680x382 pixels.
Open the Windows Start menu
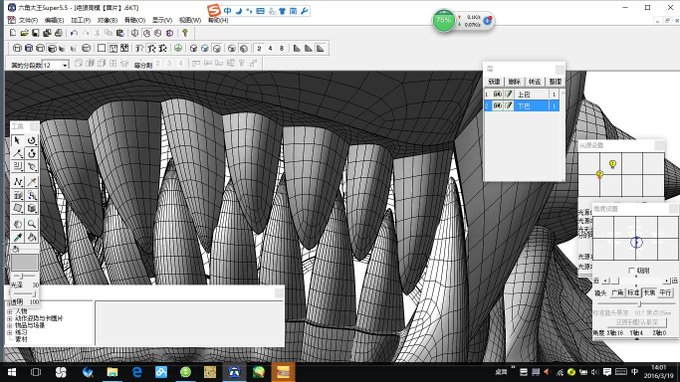pyautogui.click(x=12, y=372)
